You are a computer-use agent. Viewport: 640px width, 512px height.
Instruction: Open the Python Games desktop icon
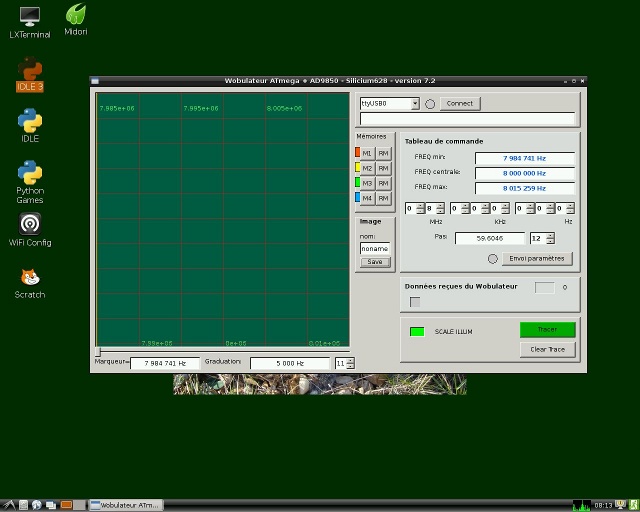[x=30, y=172]
